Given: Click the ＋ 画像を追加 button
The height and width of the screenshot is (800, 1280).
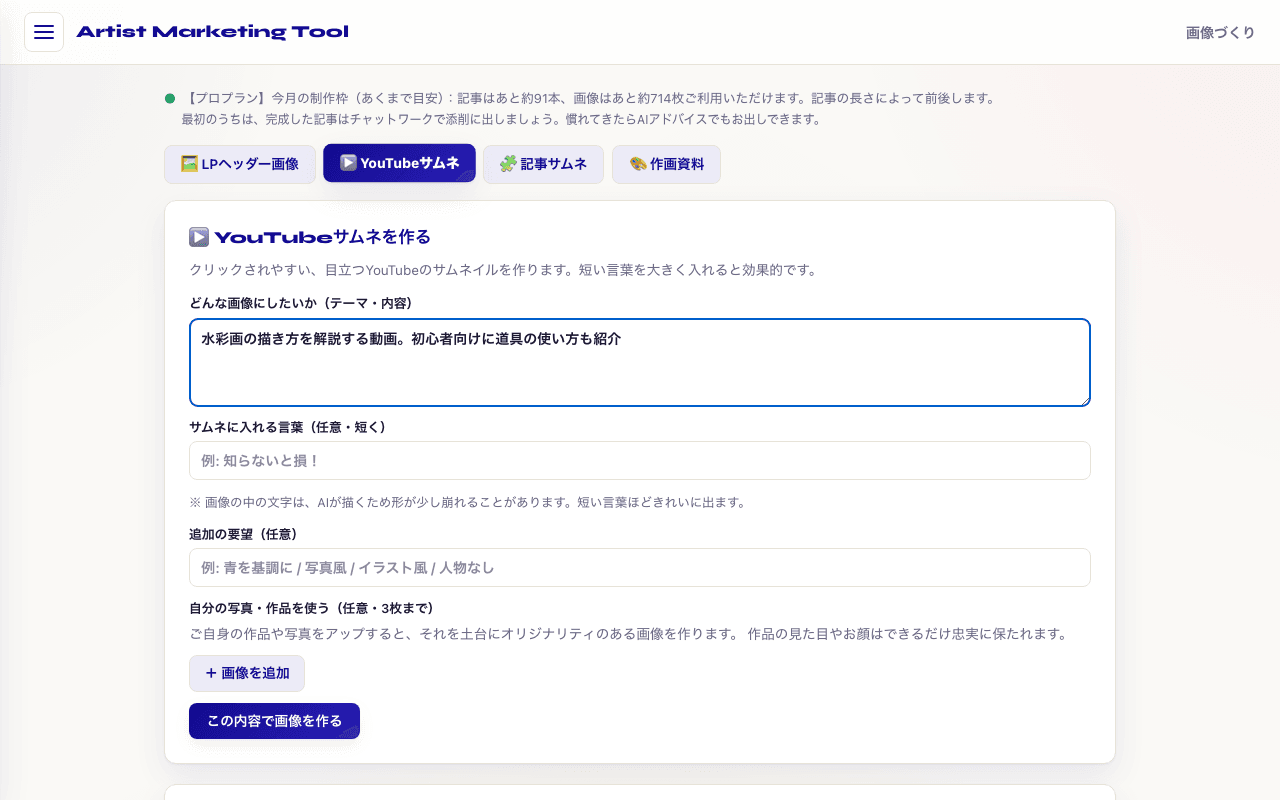Looking at the screenshot, I should pyautogui.click(x=247, y=673).
